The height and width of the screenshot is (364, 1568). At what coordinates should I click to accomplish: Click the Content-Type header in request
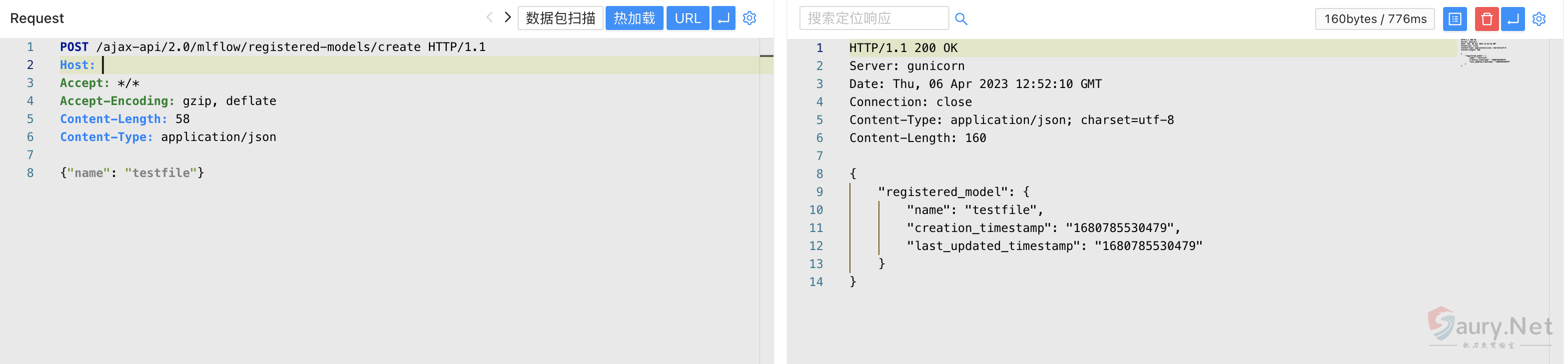(x=106, y=137)
